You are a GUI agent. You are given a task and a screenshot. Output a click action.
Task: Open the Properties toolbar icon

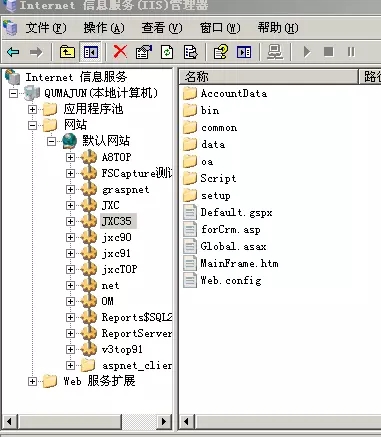[x=144, y=52]
